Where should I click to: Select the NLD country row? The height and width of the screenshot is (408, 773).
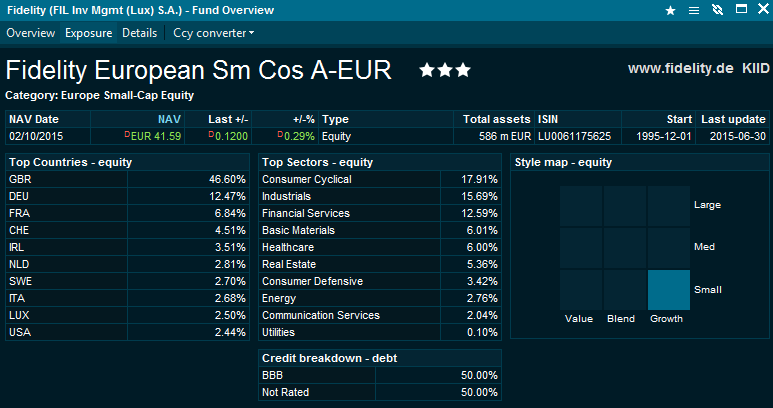click(128, 264)
